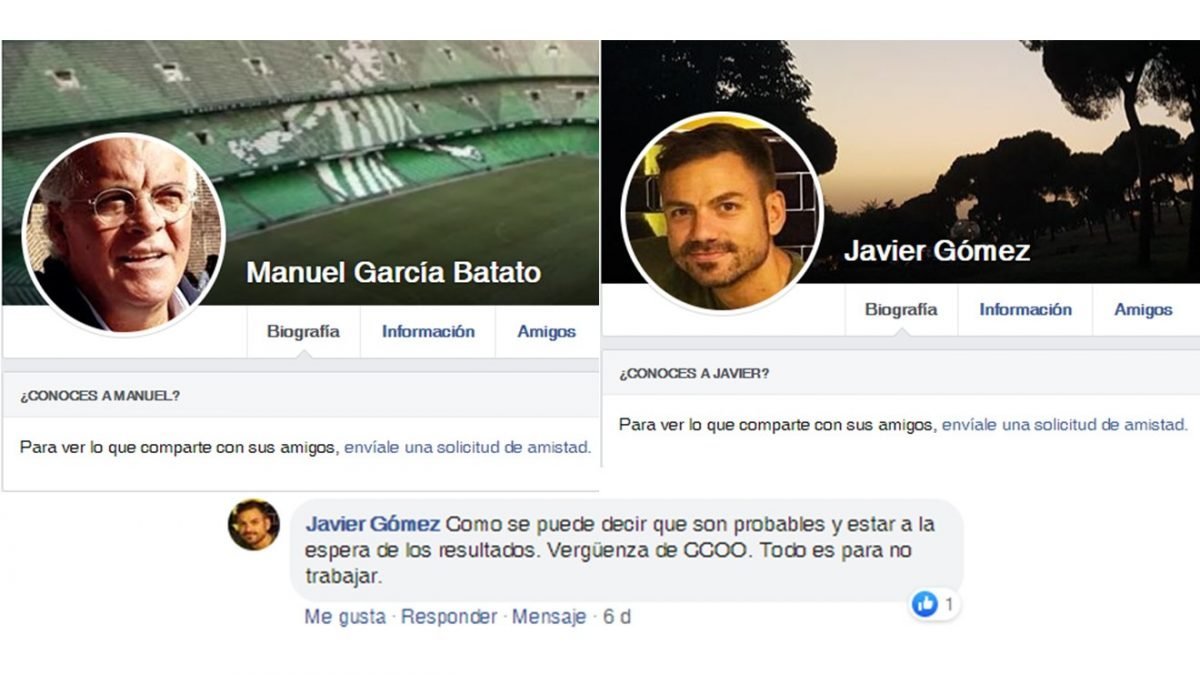1200x675 pixels.
Task: Click the Manuel García Batato profile name
Action: [393, 272]
